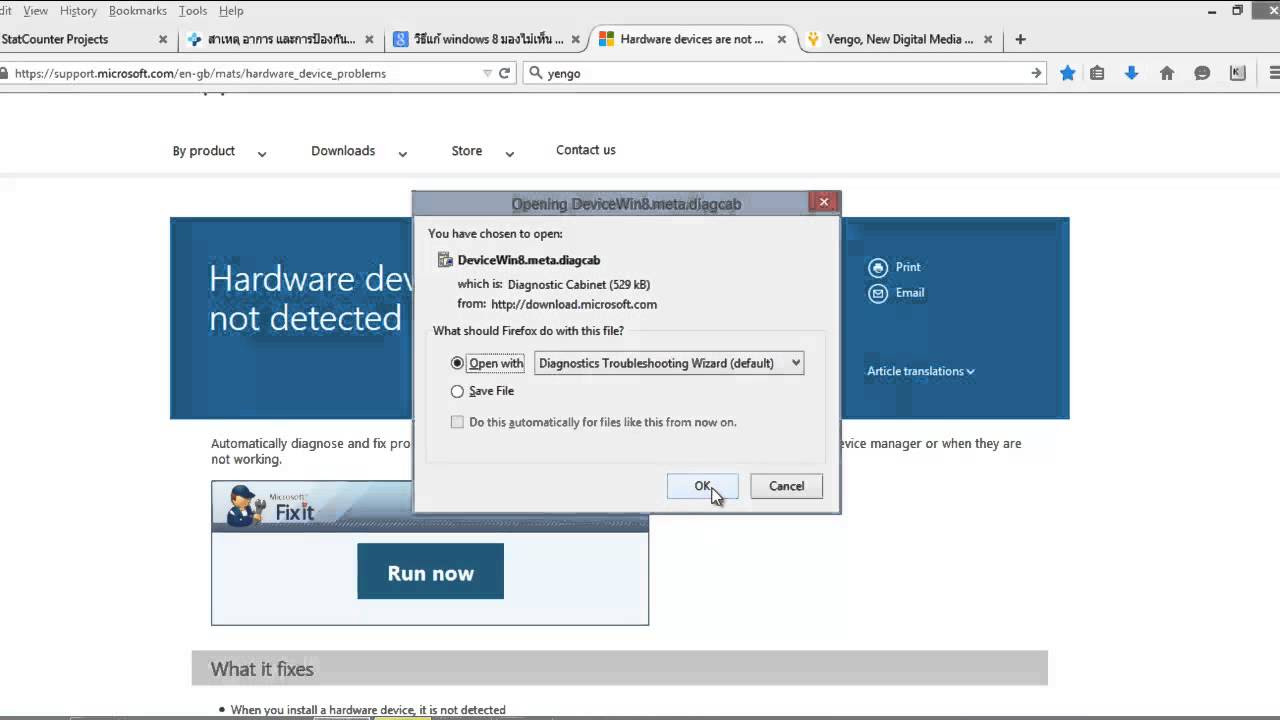
Task: Open the View menu
Action: [35, 10]
